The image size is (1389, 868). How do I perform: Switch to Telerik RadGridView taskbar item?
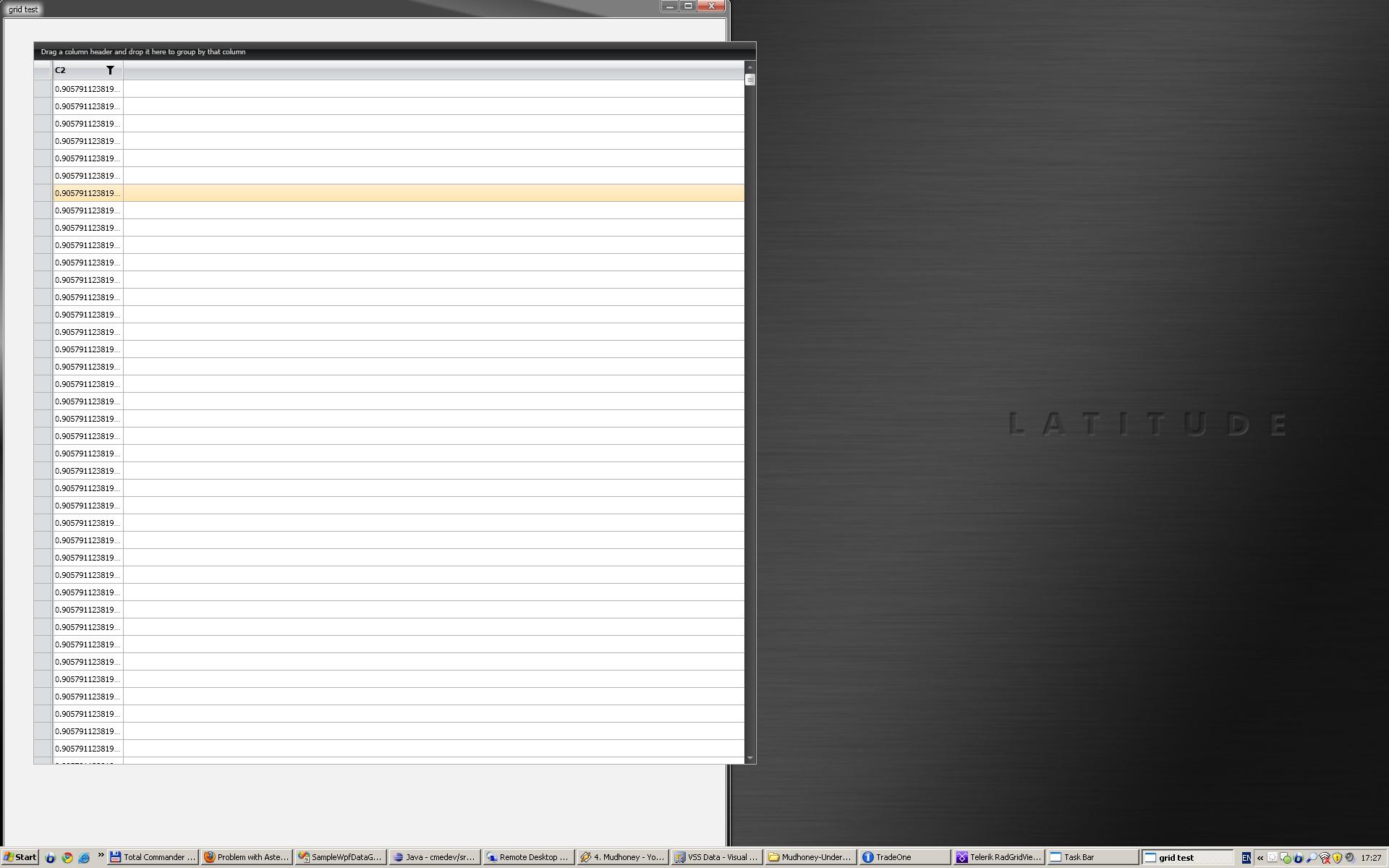click(x=998, y=857)
